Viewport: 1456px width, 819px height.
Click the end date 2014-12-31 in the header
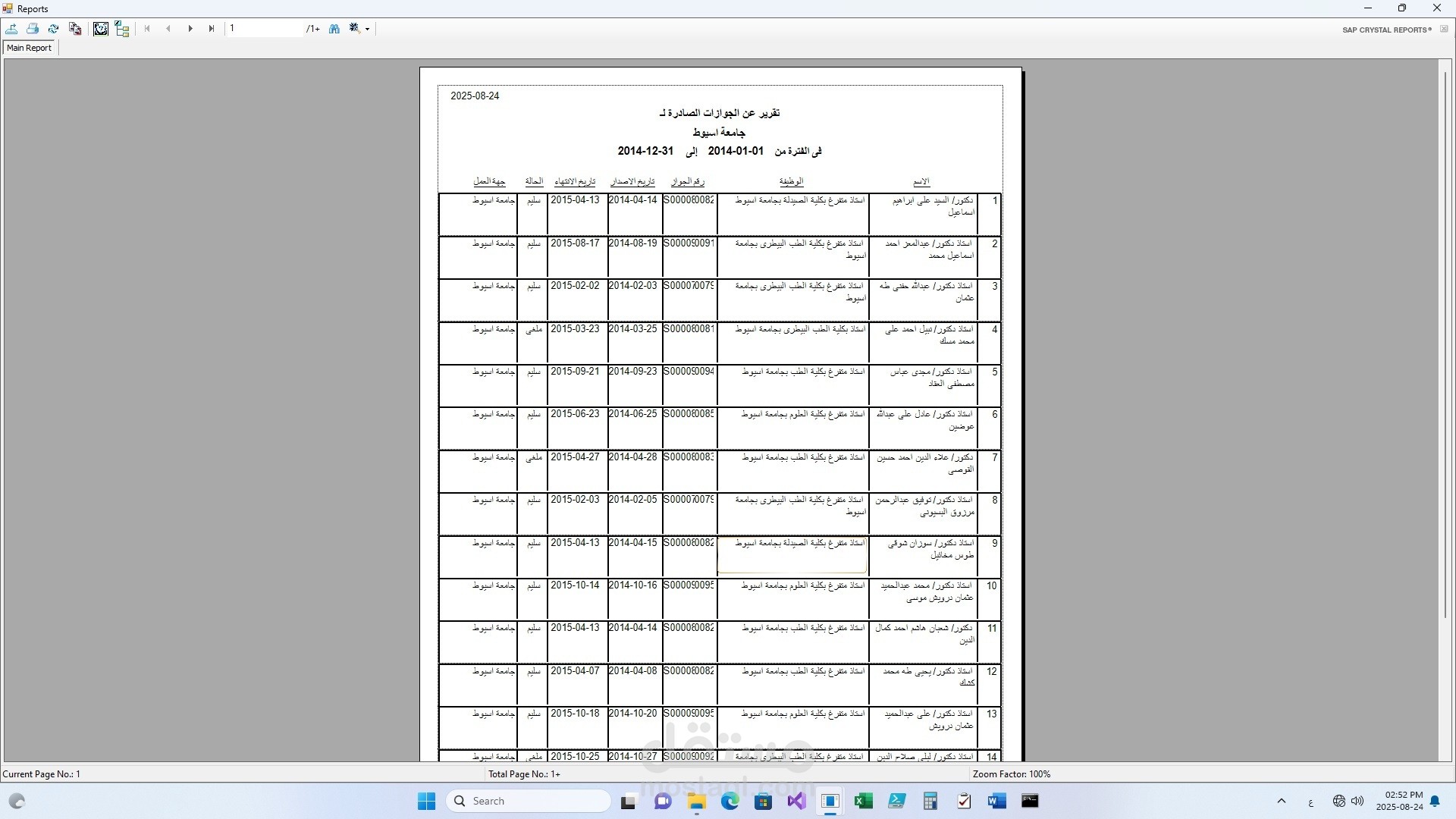coord(645,151)
